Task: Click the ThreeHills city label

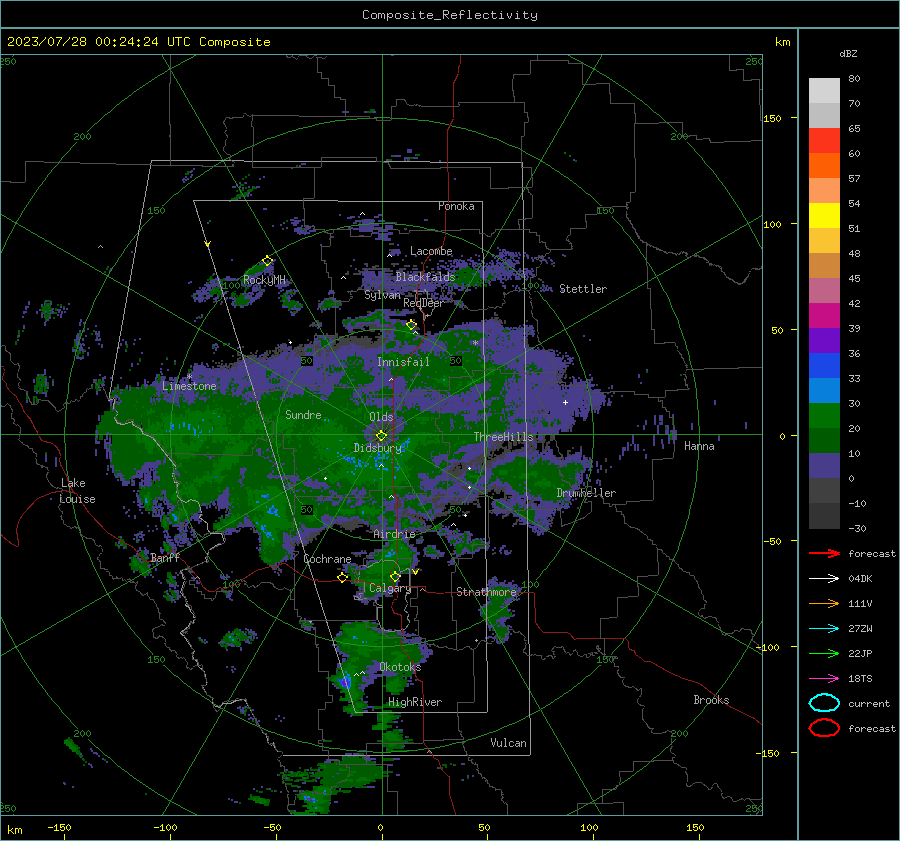Action: [x=503, y=437]
